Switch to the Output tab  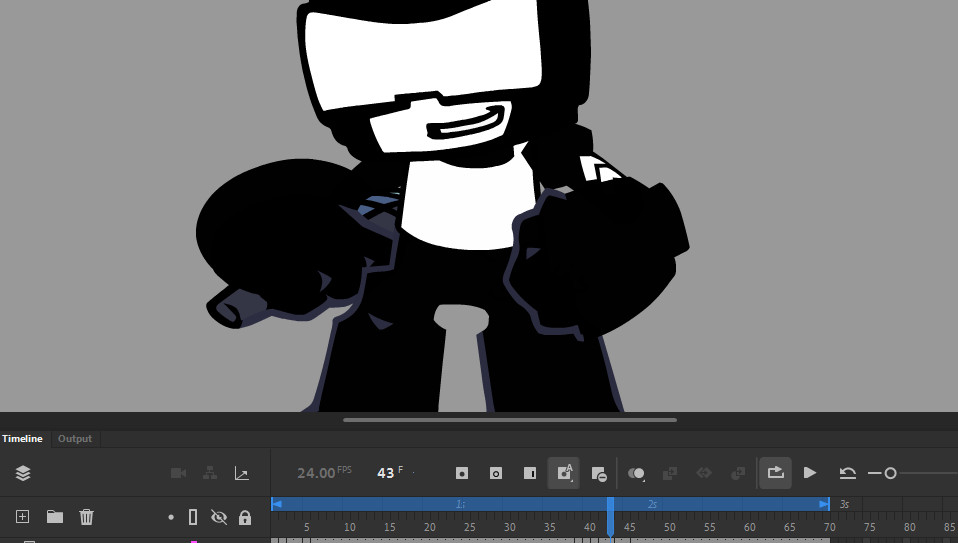tap(74, 439)
